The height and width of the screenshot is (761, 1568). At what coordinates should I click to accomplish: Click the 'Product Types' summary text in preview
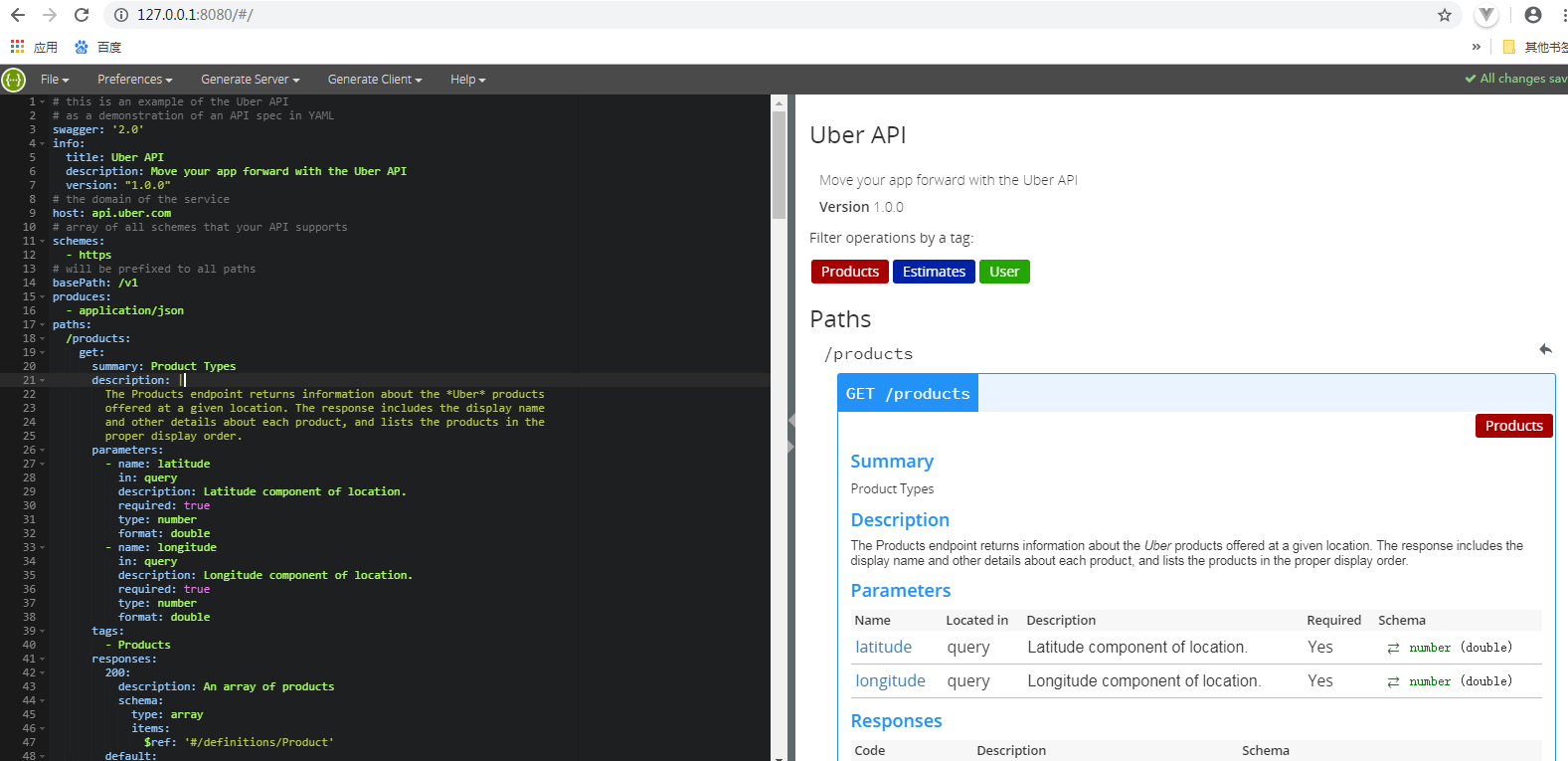tap(892, 489)
